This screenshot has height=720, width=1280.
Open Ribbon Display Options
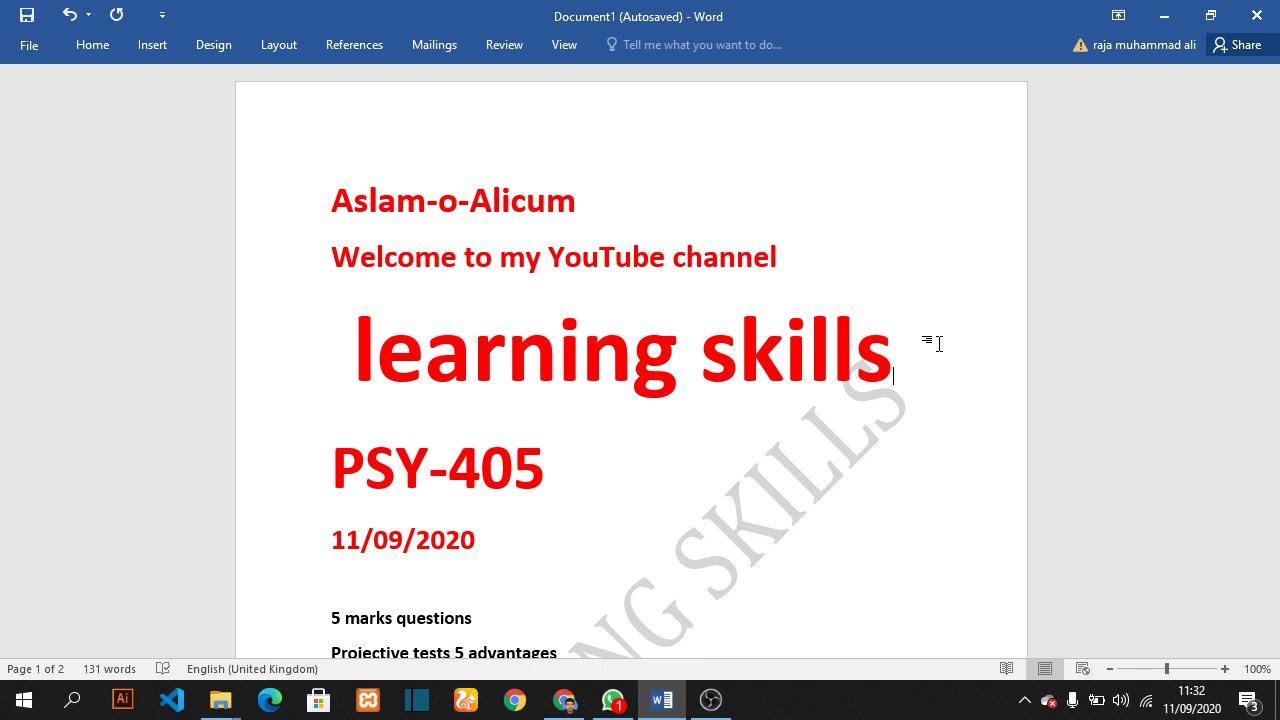(1118, 15)
